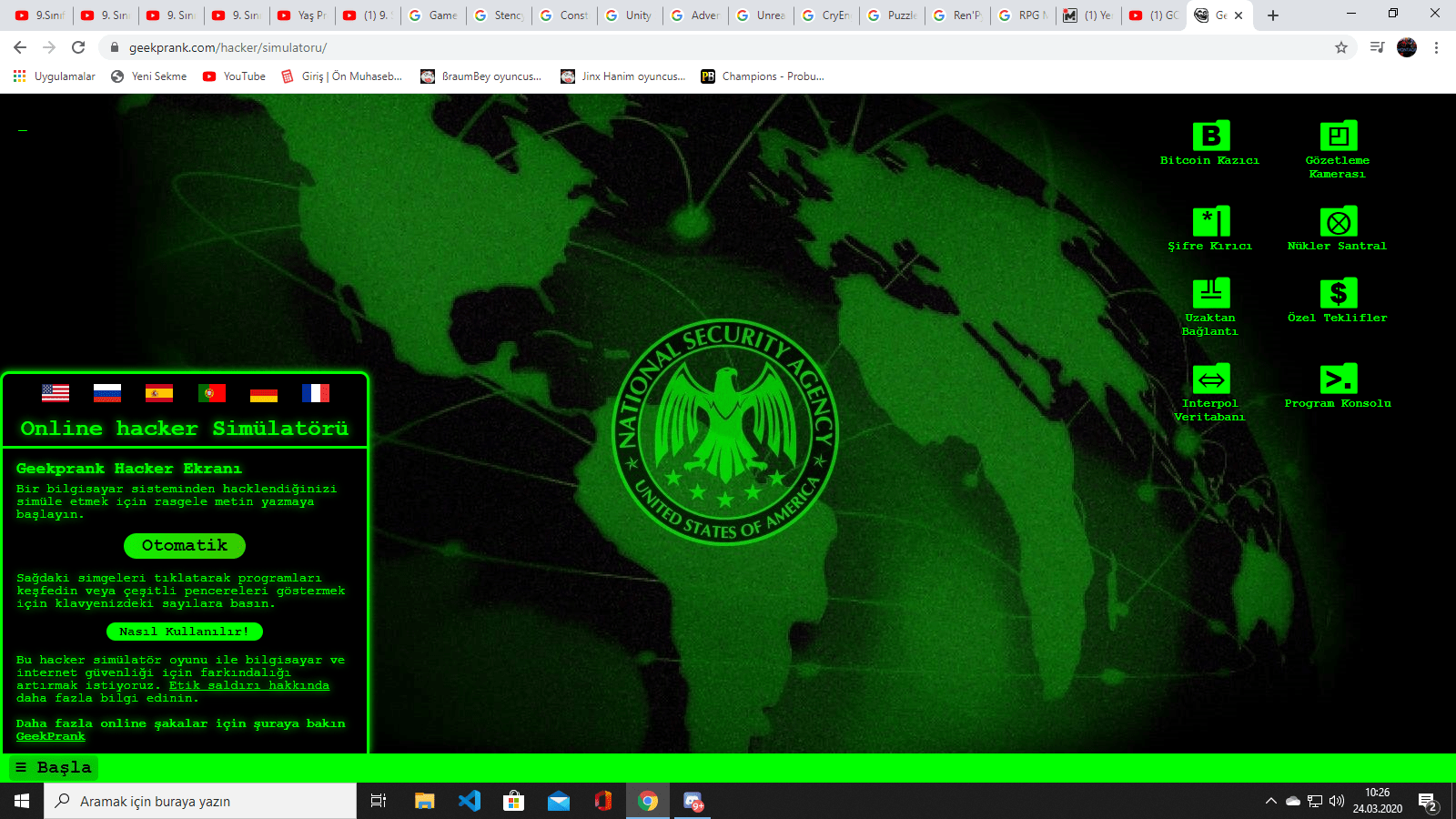Viewport: 1456px width, 819px height.
Task: Visit the GeekPrank link
Action: coord(51,736)
